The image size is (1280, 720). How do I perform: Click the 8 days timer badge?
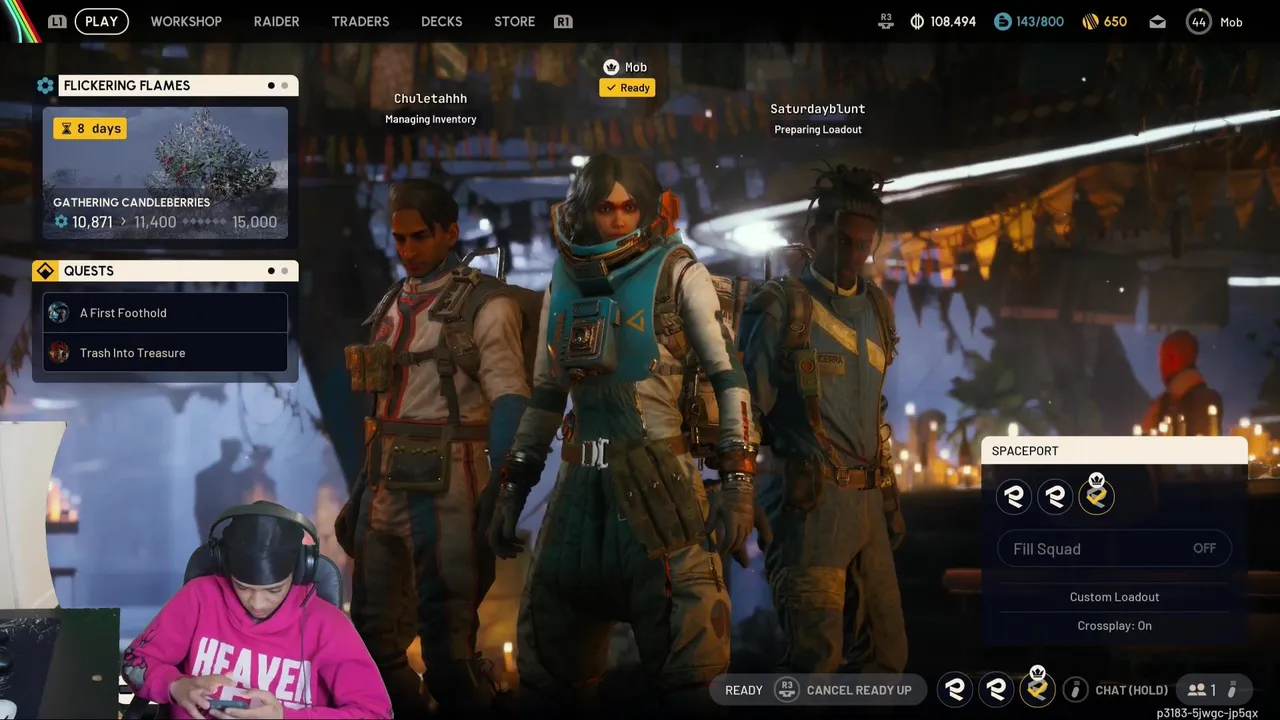point(90,128)
